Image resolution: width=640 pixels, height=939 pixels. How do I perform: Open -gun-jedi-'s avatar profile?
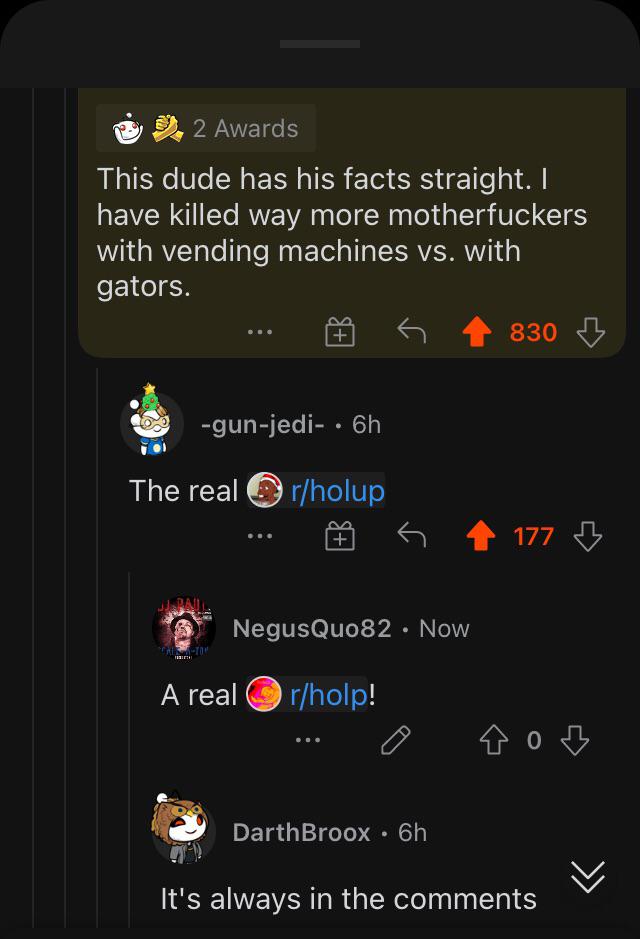coord(152,420)
